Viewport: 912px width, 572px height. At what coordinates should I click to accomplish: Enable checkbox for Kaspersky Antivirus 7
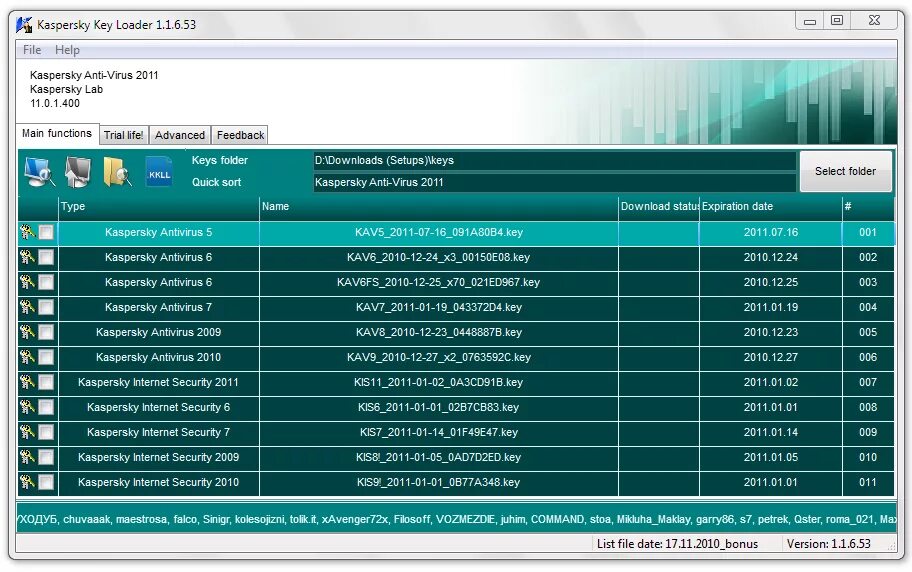click(46, 307)
